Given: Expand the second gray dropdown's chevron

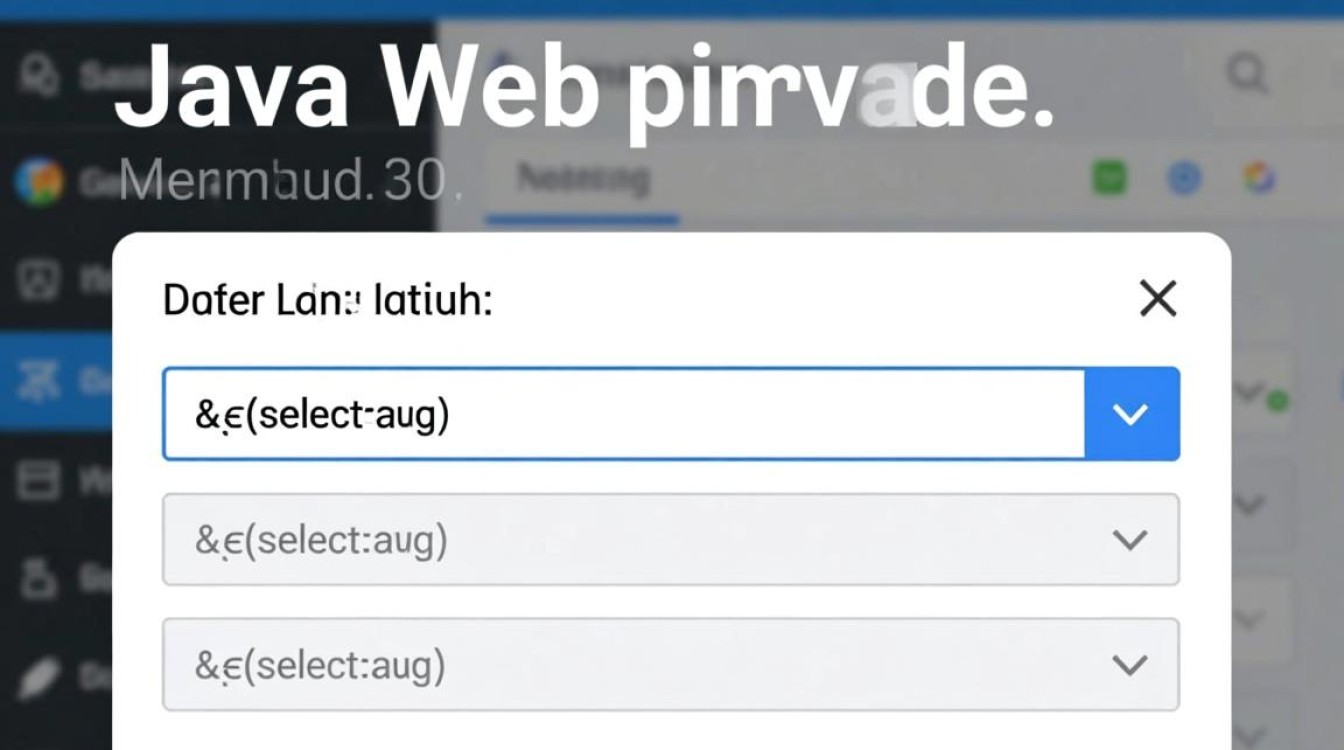Looking at the screenshot, I should coord(1129,540).
